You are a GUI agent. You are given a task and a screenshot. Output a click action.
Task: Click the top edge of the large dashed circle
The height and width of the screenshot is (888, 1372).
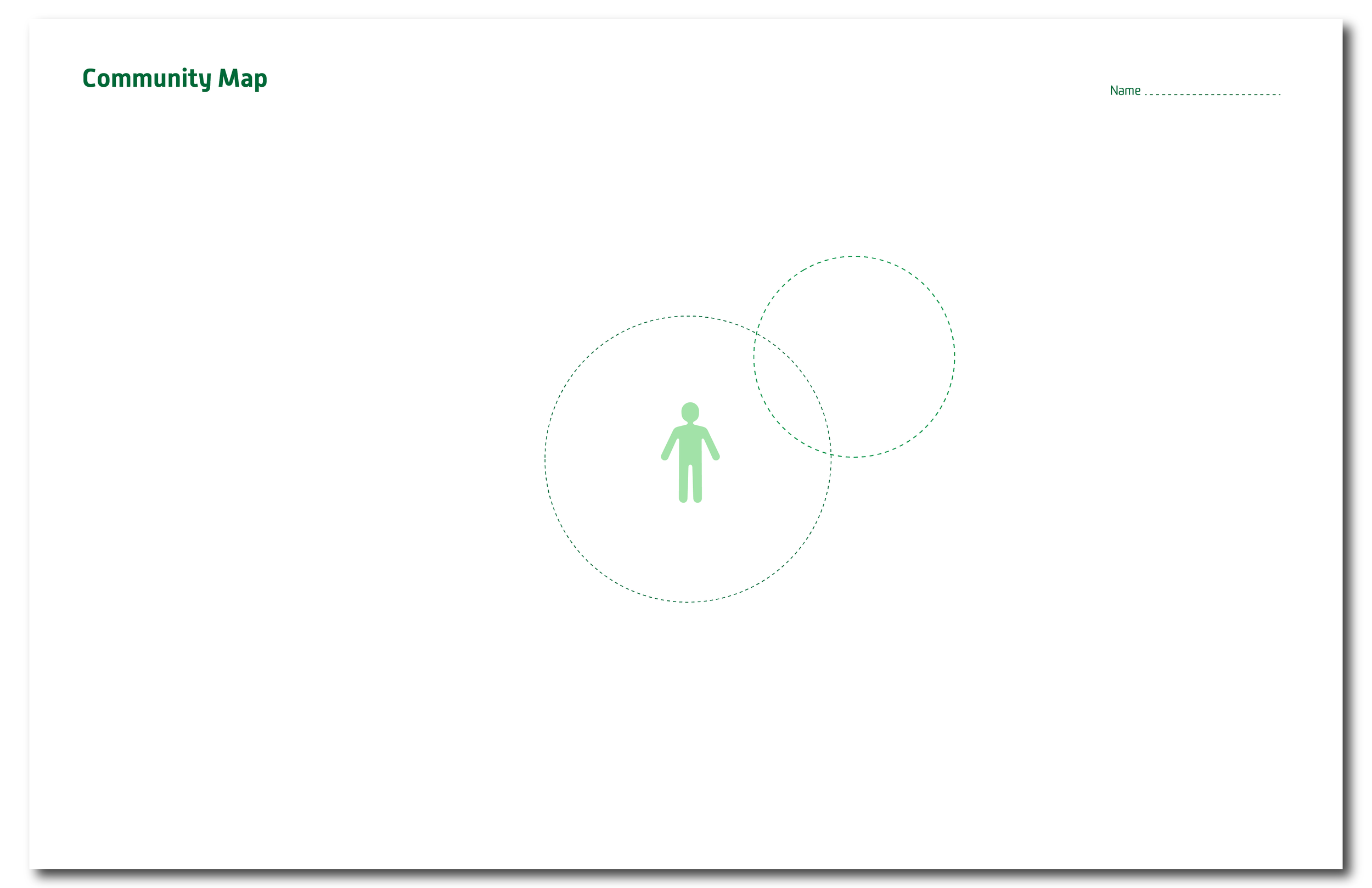688,316
